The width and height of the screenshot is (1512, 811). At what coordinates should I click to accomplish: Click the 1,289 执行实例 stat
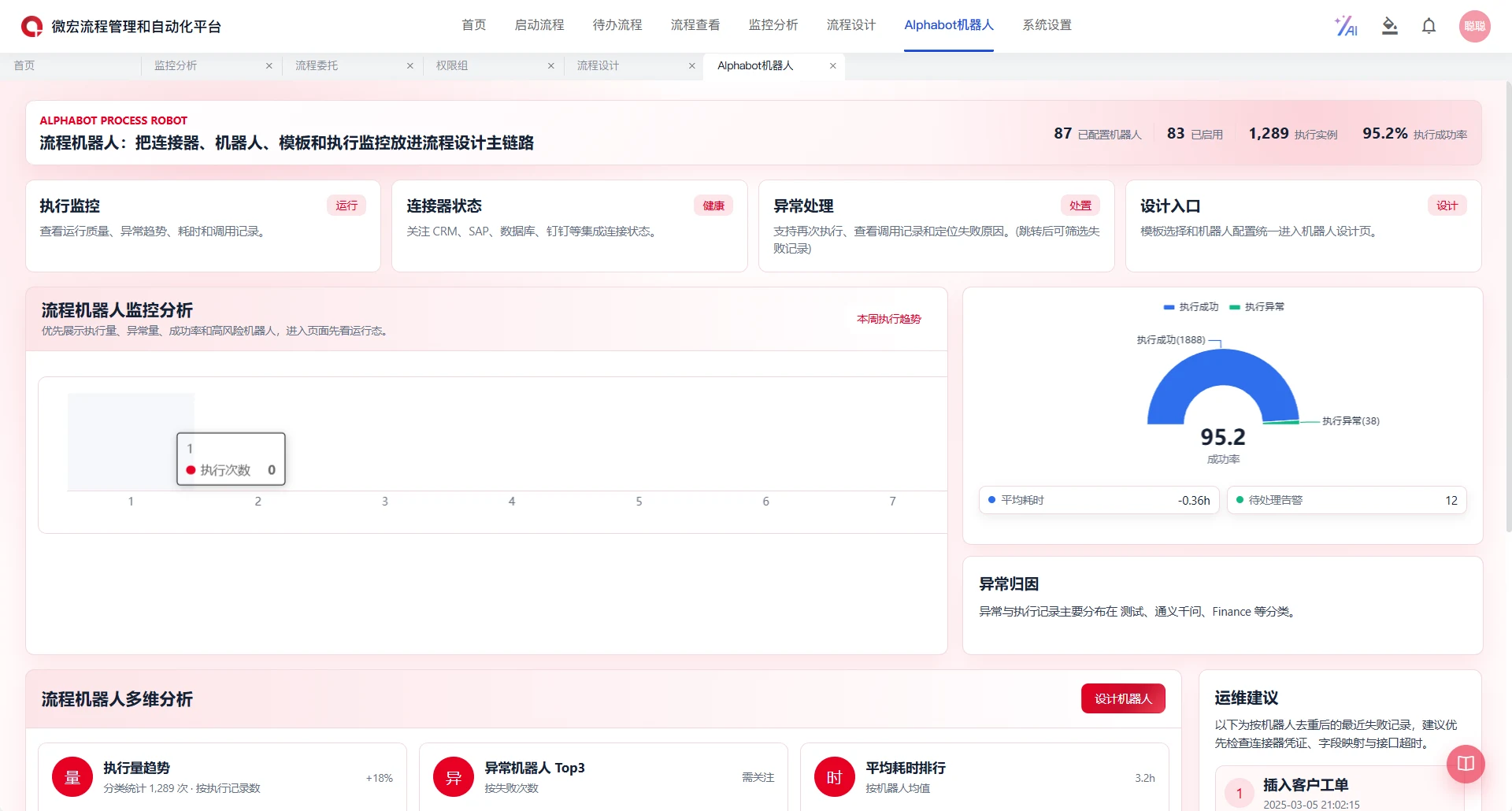1293,134
